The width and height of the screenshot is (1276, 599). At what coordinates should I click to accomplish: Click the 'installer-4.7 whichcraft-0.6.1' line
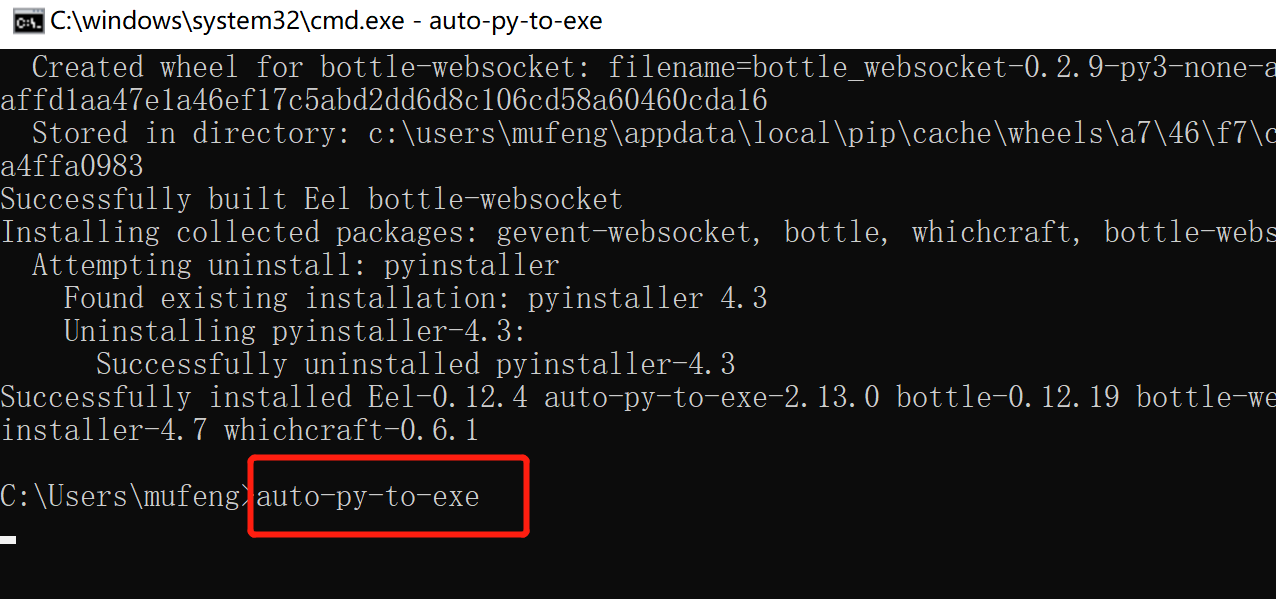pyautogui.click(x=240, y=431)
